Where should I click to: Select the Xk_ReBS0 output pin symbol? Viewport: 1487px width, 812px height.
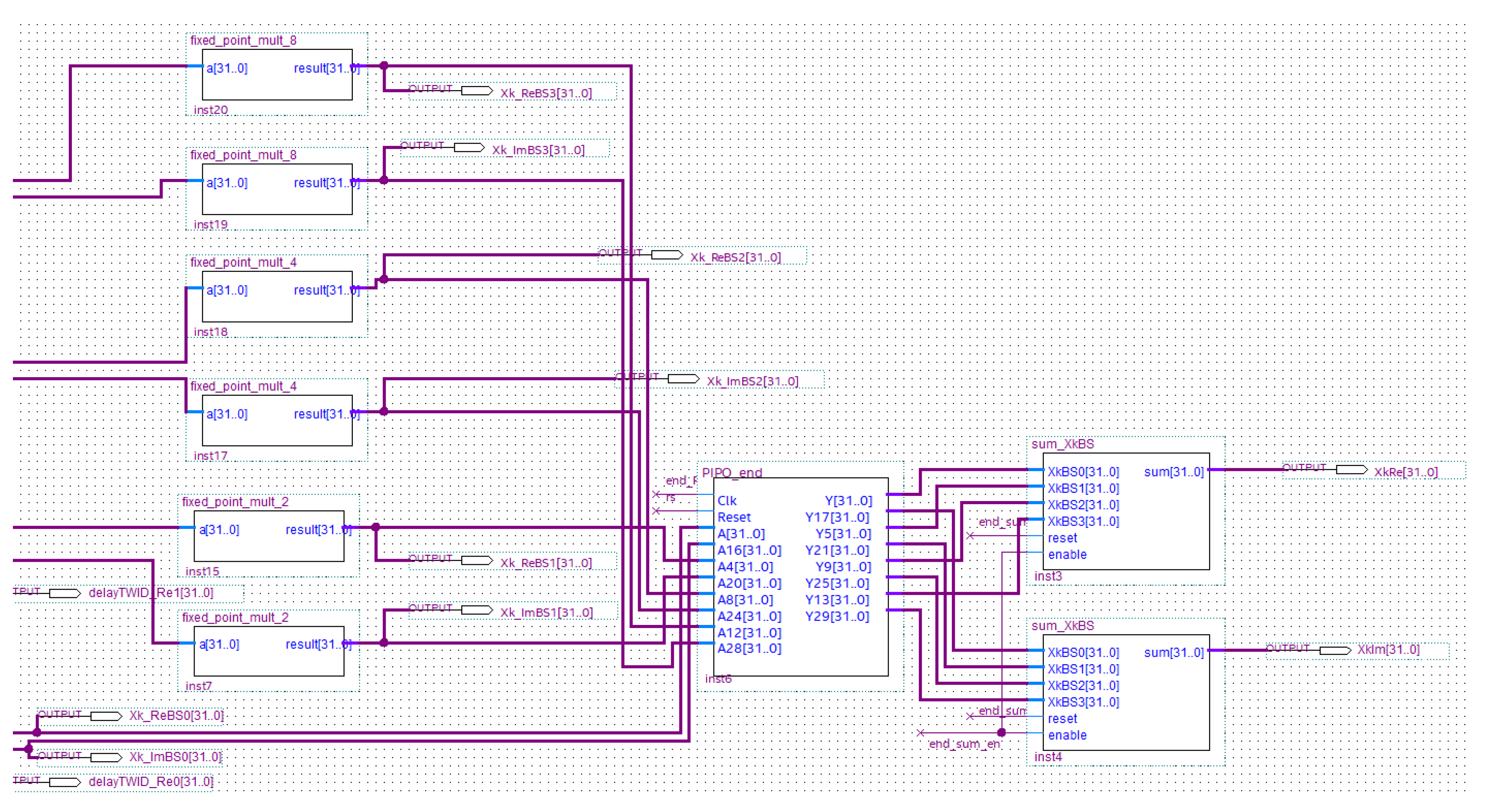click(106, 716)
